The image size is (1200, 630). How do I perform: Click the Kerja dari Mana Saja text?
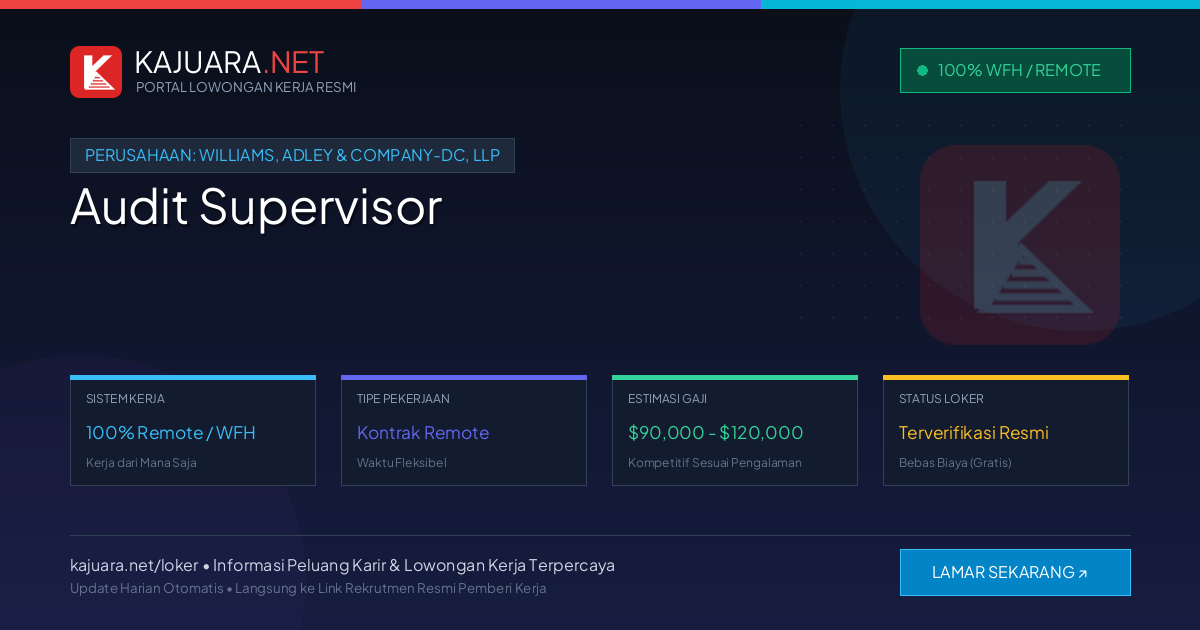(141, 463)
